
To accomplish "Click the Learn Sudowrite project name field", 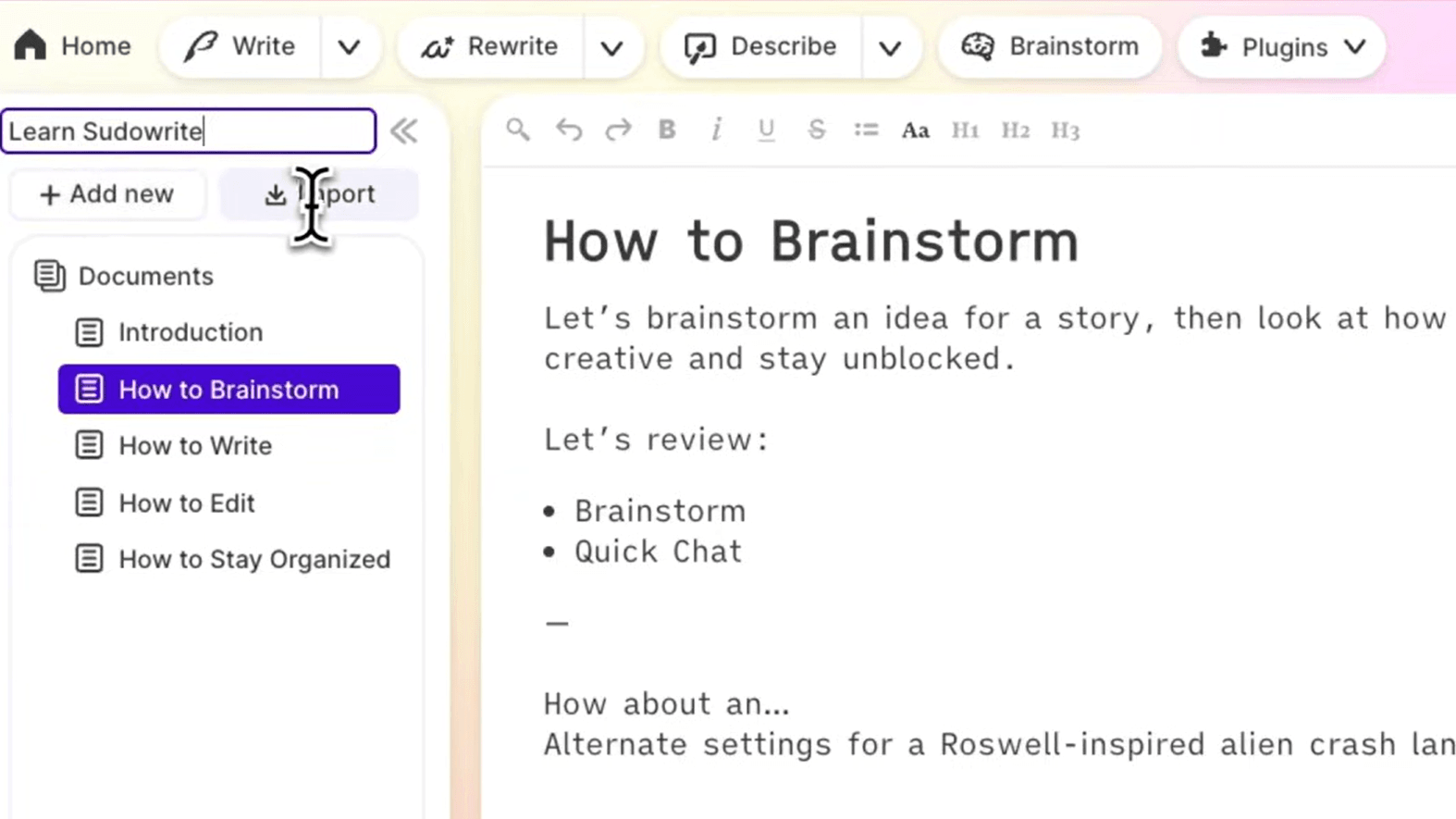I will pyautogui.click(x=189, y=131).
